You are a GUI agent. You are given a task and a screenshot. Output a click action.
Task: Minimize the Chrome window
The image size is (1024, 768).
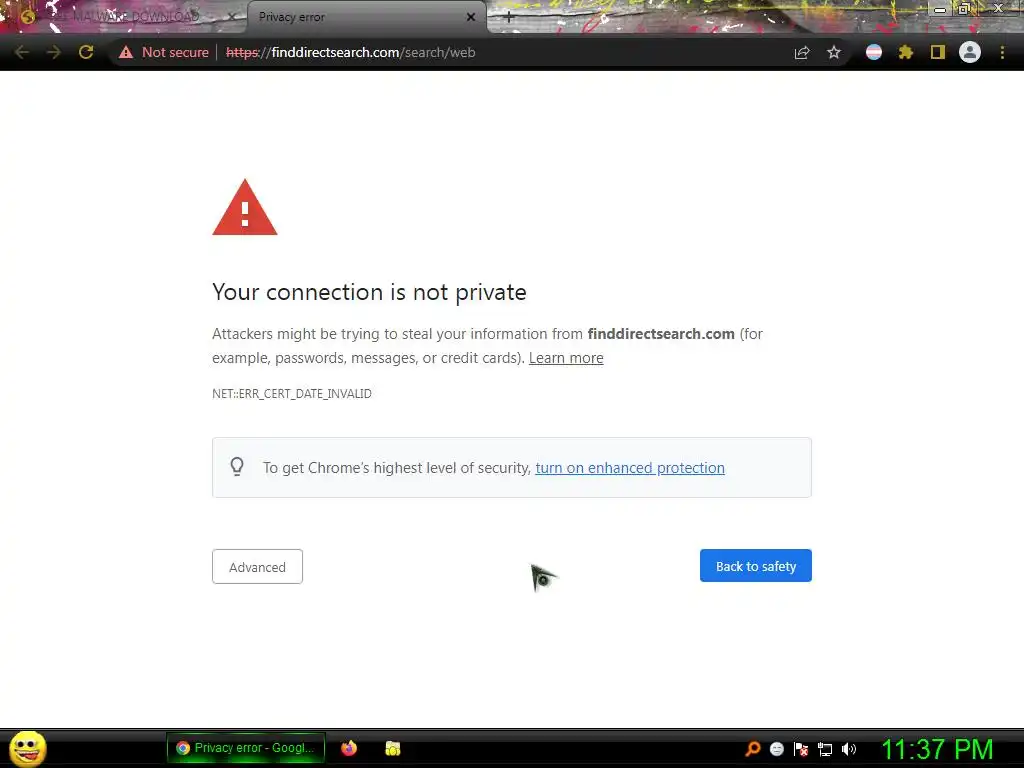[940, 9]
